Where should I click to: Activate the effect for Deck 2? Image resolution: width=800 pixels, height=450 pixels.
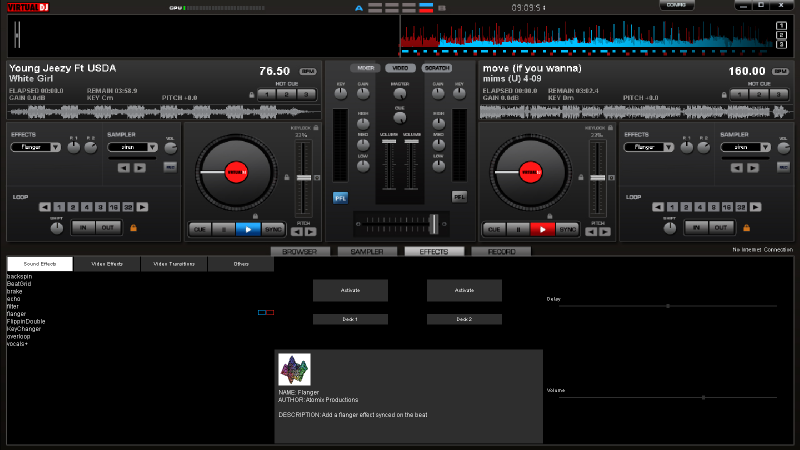[x=464, y=290]
